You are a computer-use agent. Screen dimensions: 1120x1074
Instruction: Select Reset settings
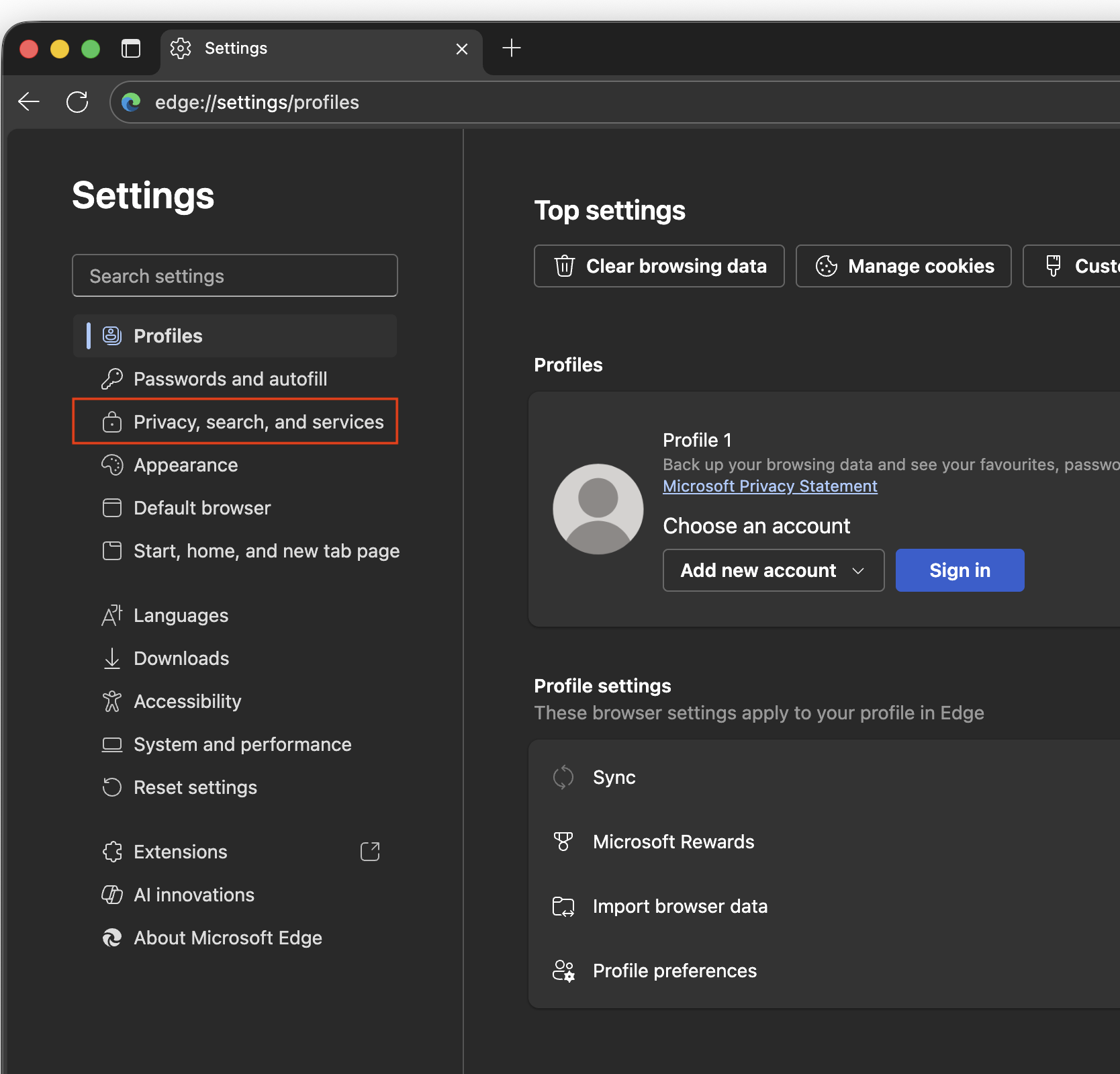[x=234, y=787]
